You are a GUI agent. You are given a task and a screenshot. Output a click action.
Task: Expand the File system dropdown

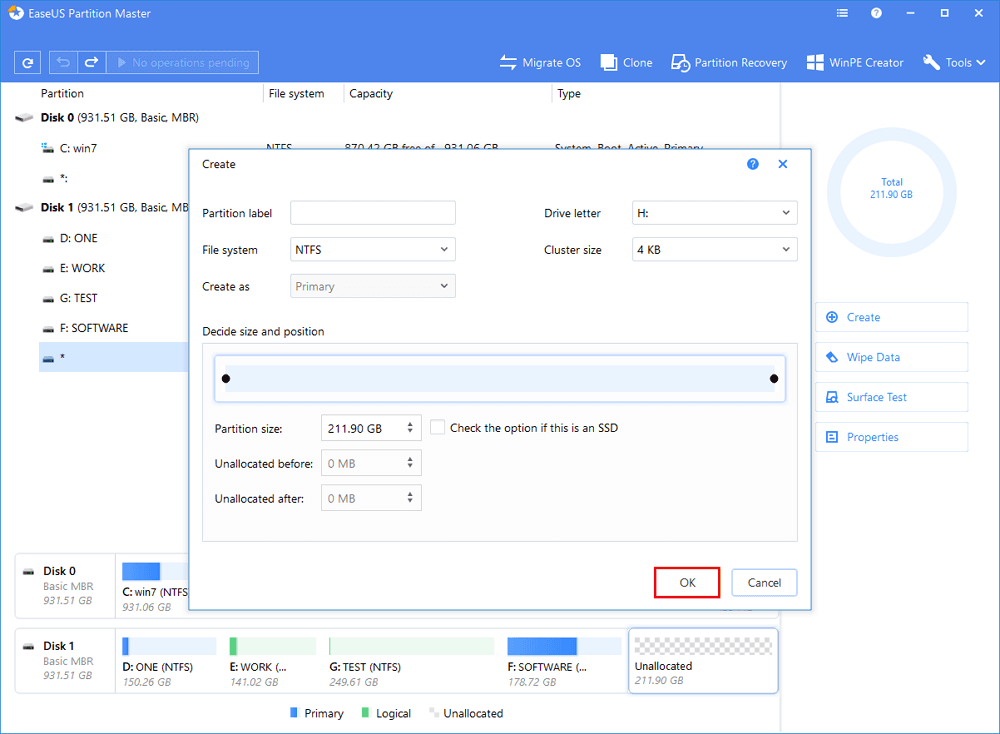[x=372, y=250]
